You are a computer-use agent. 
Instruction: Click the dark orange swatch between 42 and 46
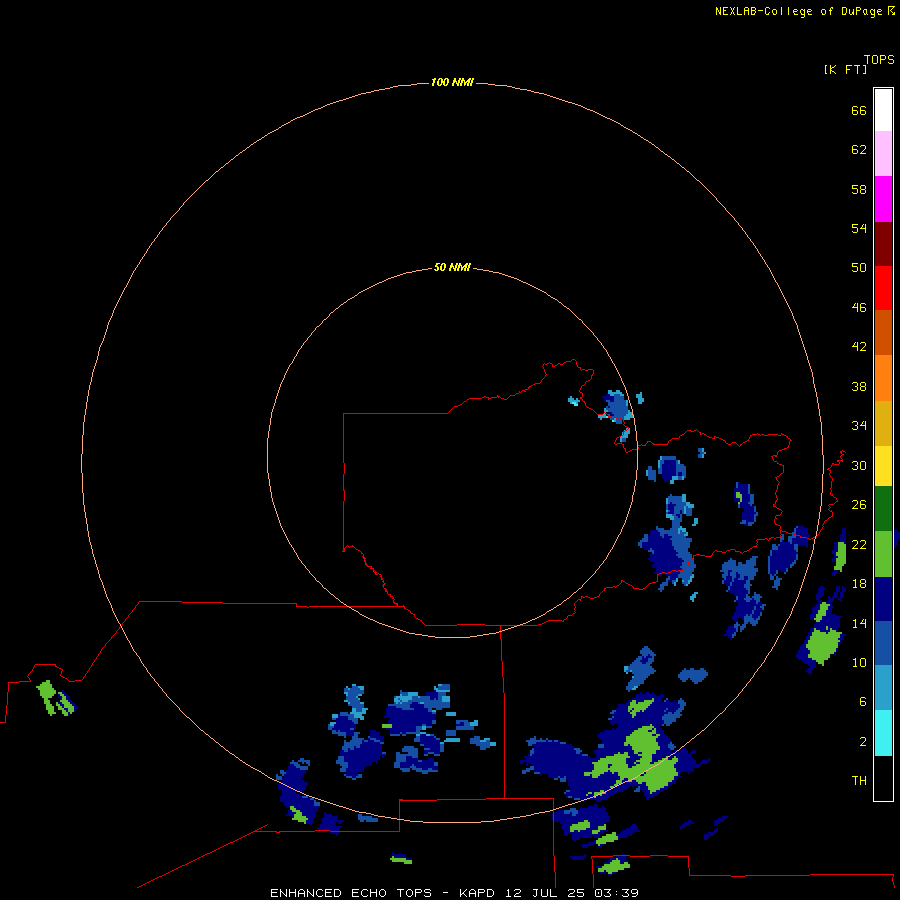pyautogui.click(x=883, y=332)
